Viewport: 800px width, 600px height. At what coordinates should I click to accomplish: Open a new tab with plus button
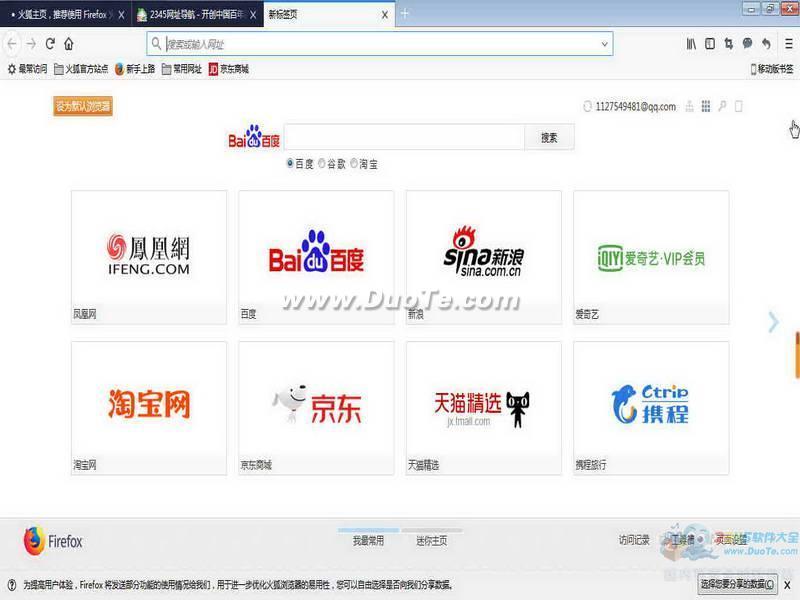[x=405, y=14]
